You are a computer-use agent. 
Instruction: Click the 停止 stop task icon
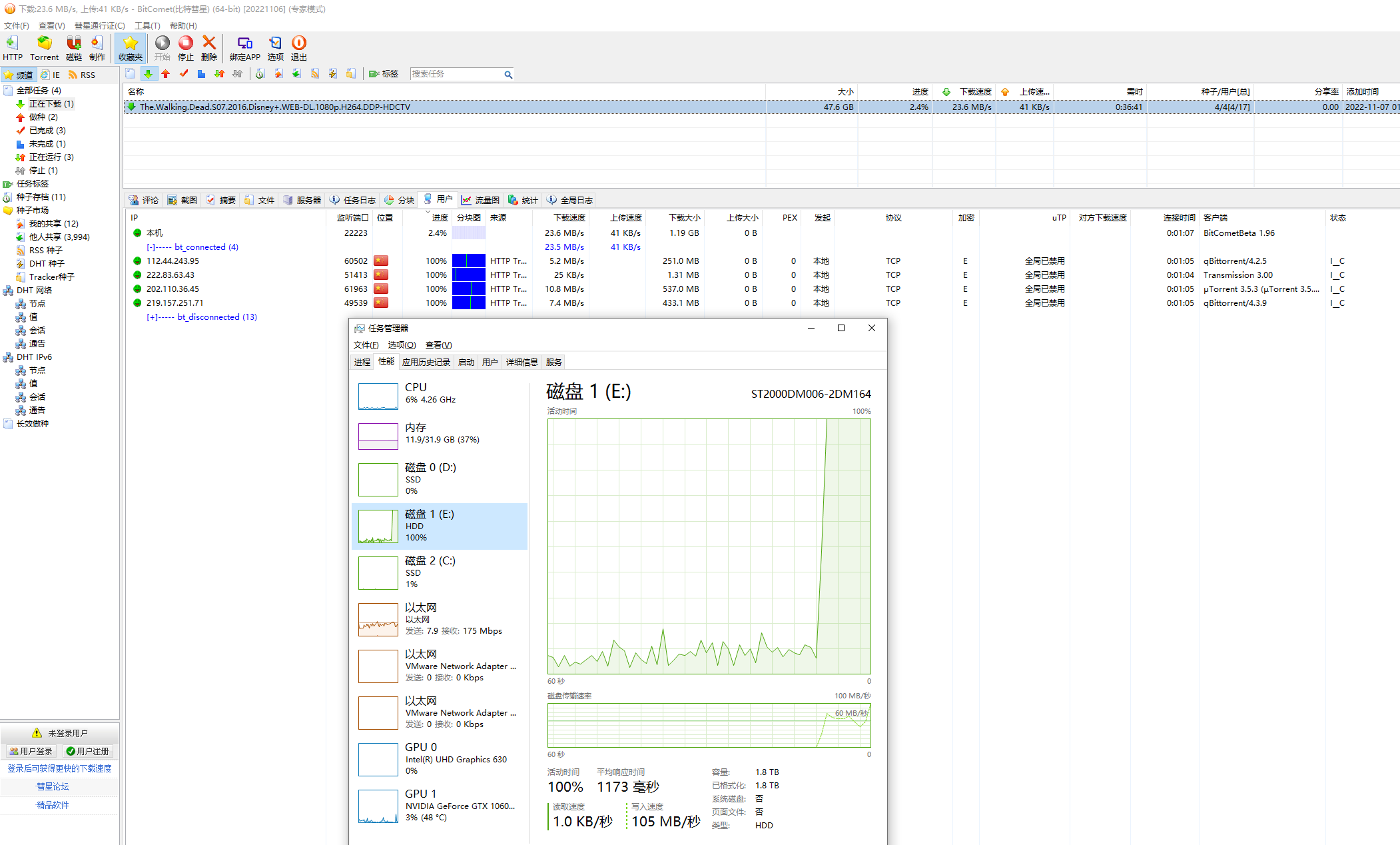tap(186, 48)
